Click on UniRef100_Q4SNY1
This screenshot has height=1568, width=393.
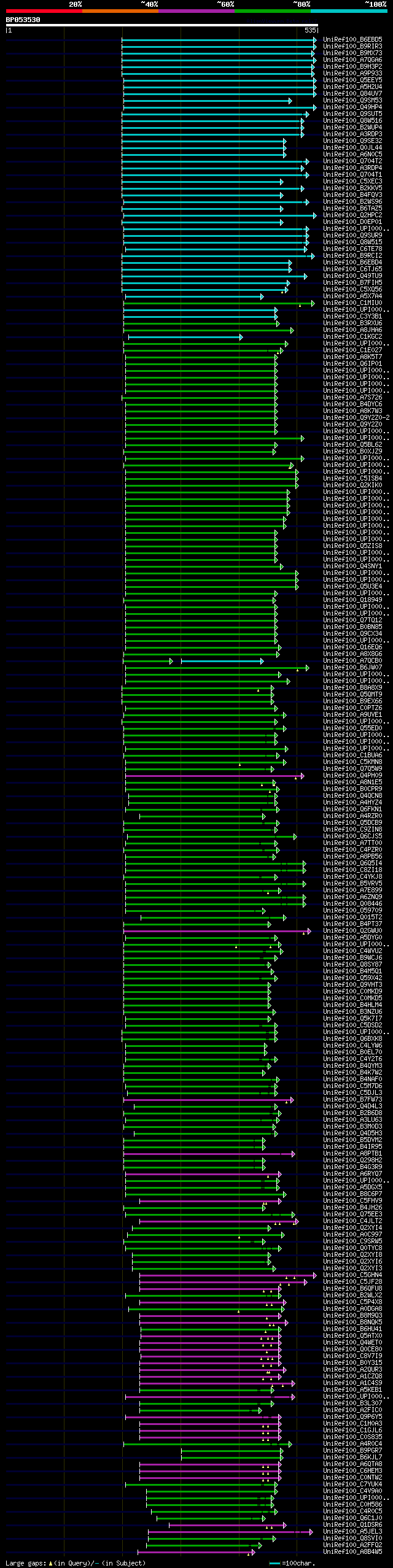click(352, 566)
